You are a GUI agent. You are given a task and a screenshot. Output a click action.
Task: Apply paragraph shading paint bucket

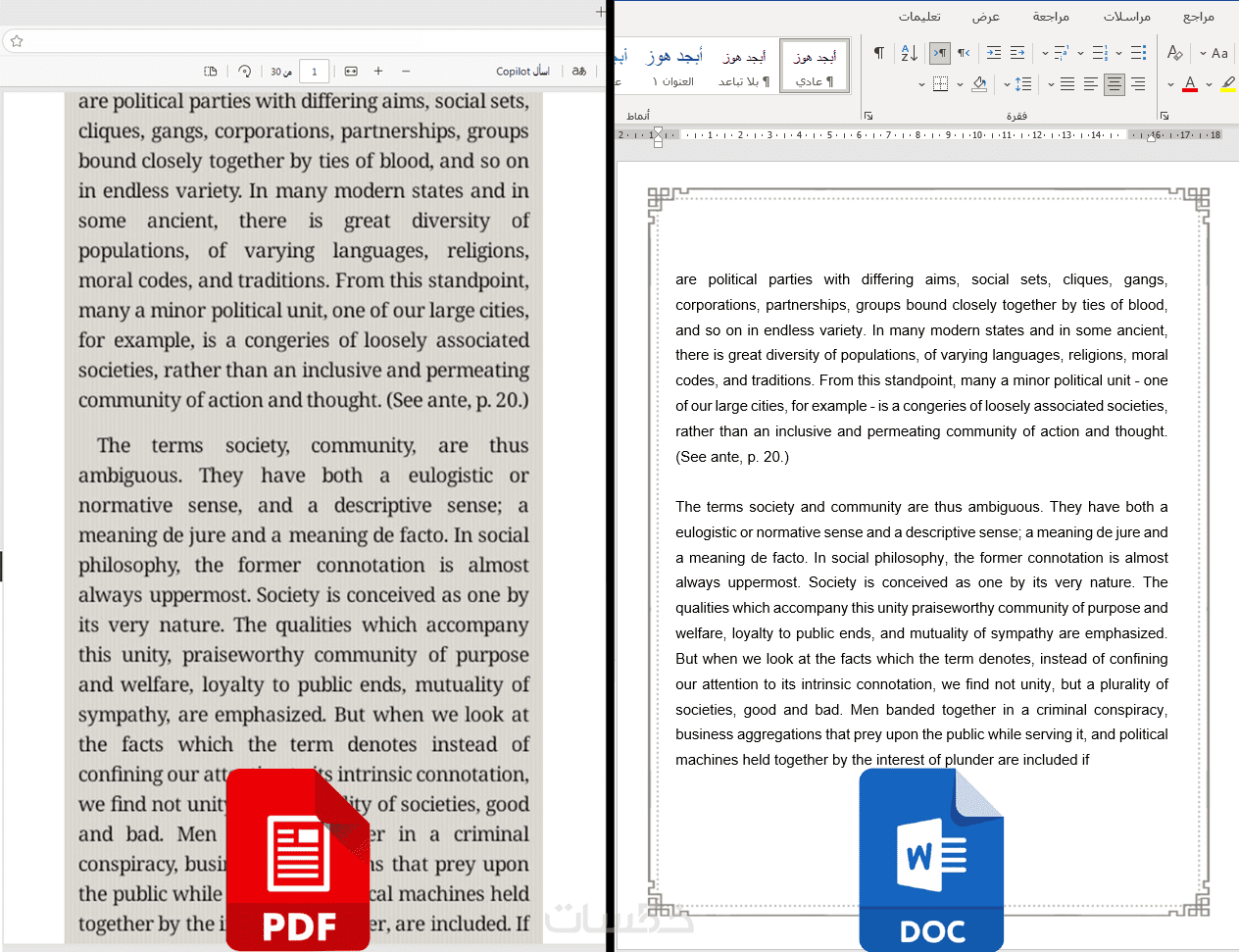pyautogui.click(x=979, y=84)
